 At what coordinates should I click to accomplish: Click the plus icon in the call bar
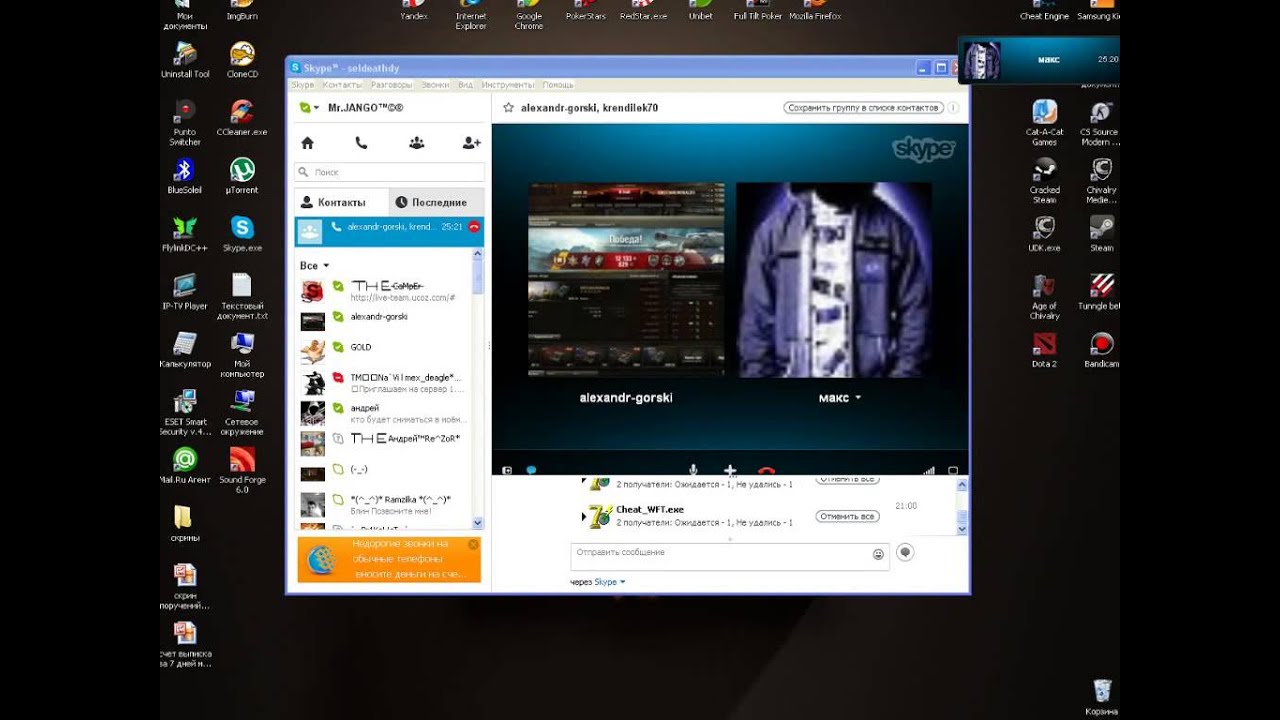pyautogui.click(x=730, y=470)
